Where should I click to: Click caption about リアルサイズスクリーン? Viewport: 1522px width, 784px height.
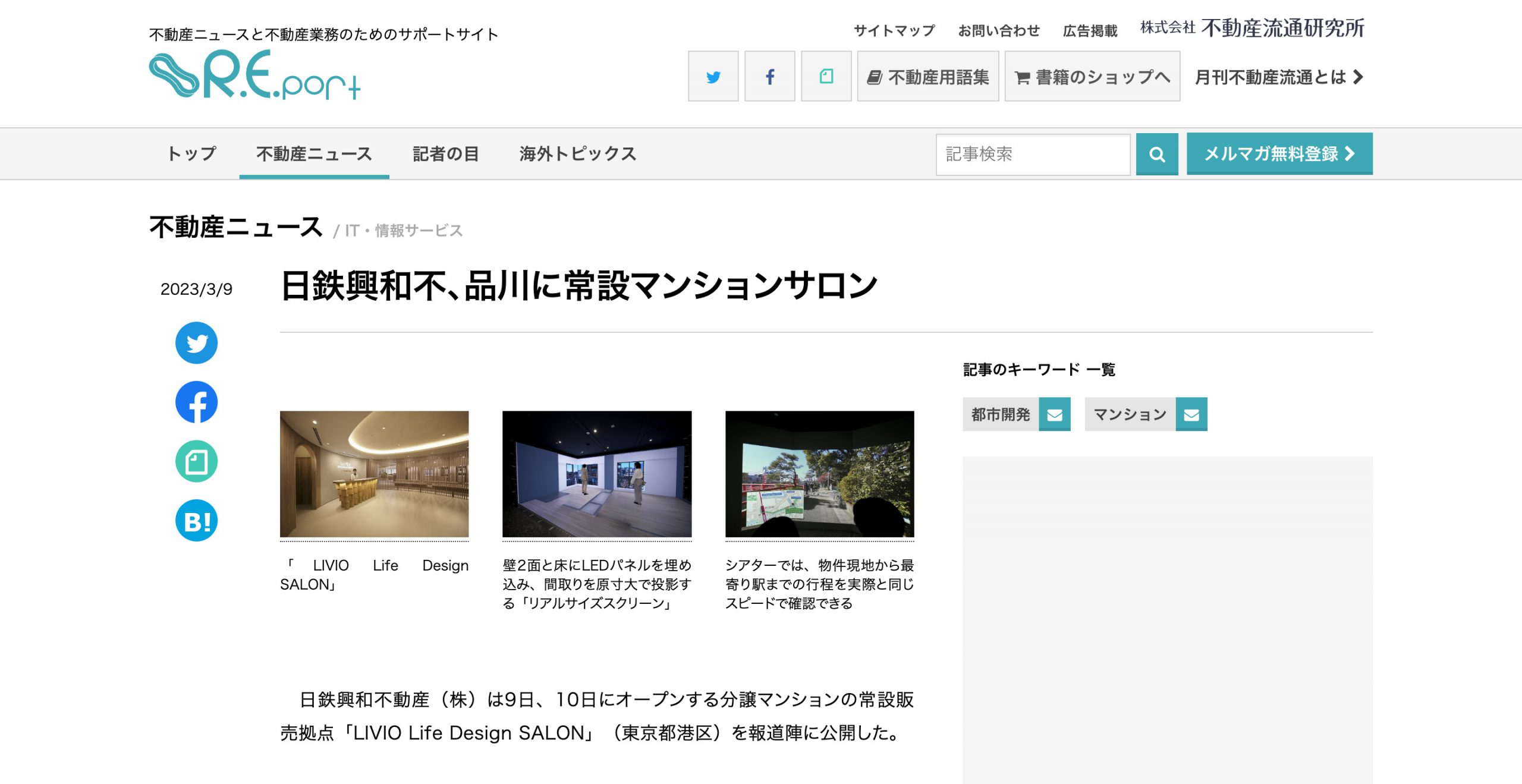click(x=597, y=584)
